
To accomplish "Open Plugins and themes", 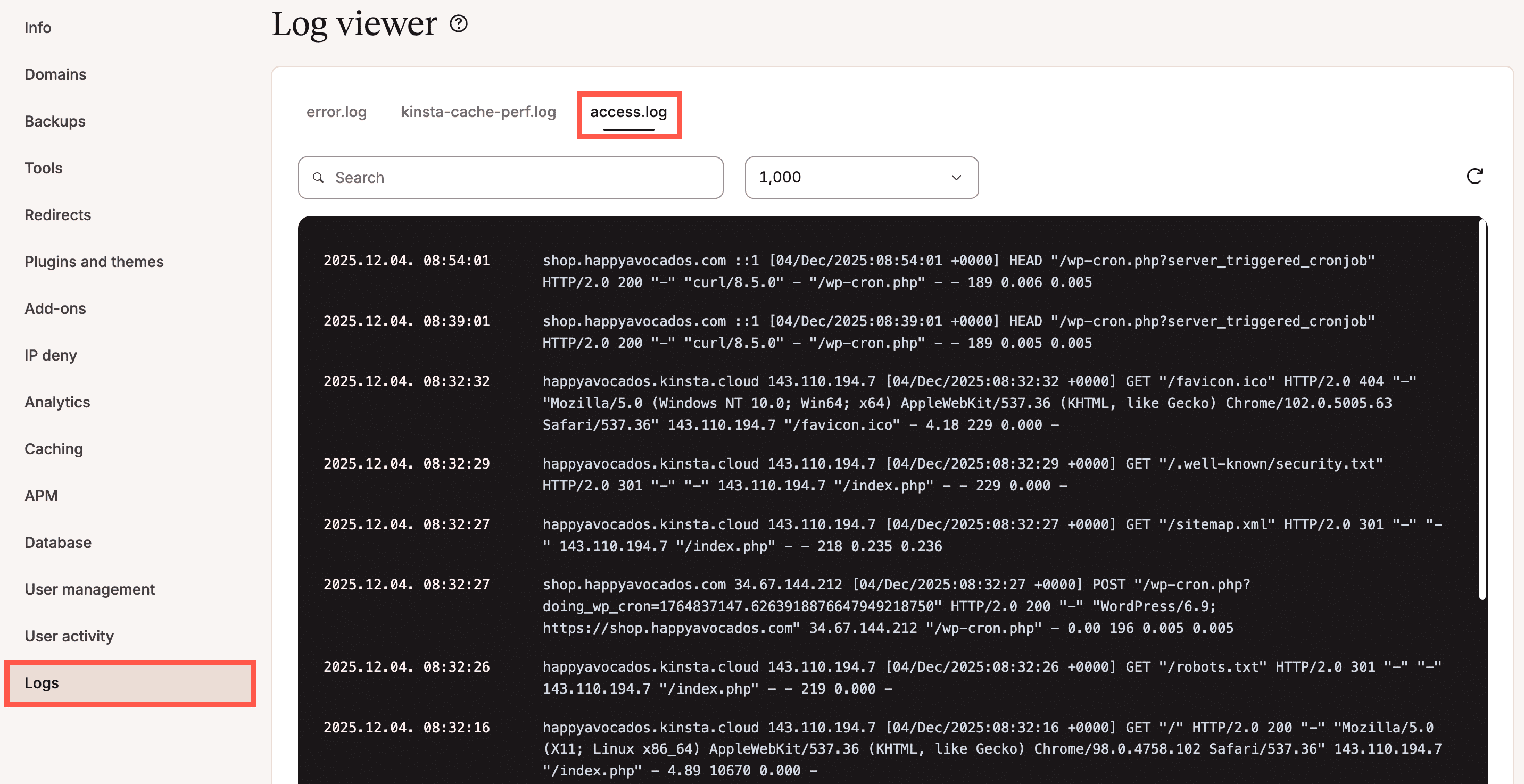I will [x=94, y=261].
